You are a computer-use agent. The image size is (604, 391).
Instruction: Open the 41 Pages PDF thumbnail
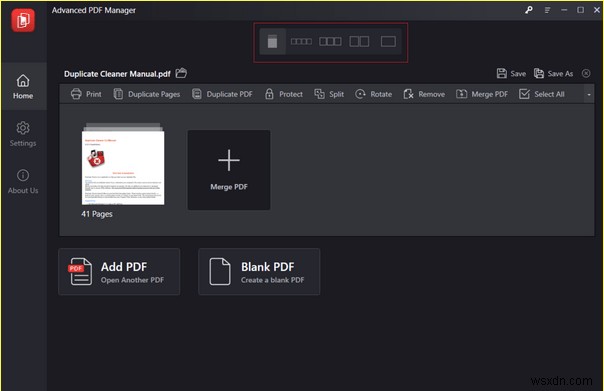[x=123, y=164]
